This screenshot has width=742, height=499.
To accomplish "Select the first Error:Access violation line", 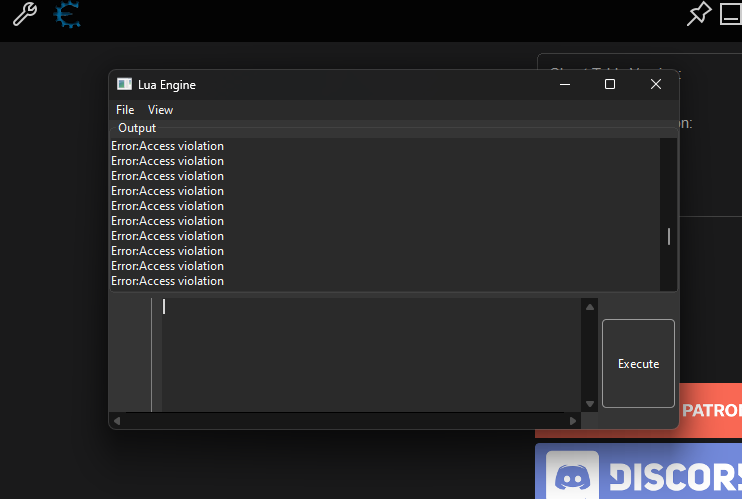I will (x=168, y=146).
